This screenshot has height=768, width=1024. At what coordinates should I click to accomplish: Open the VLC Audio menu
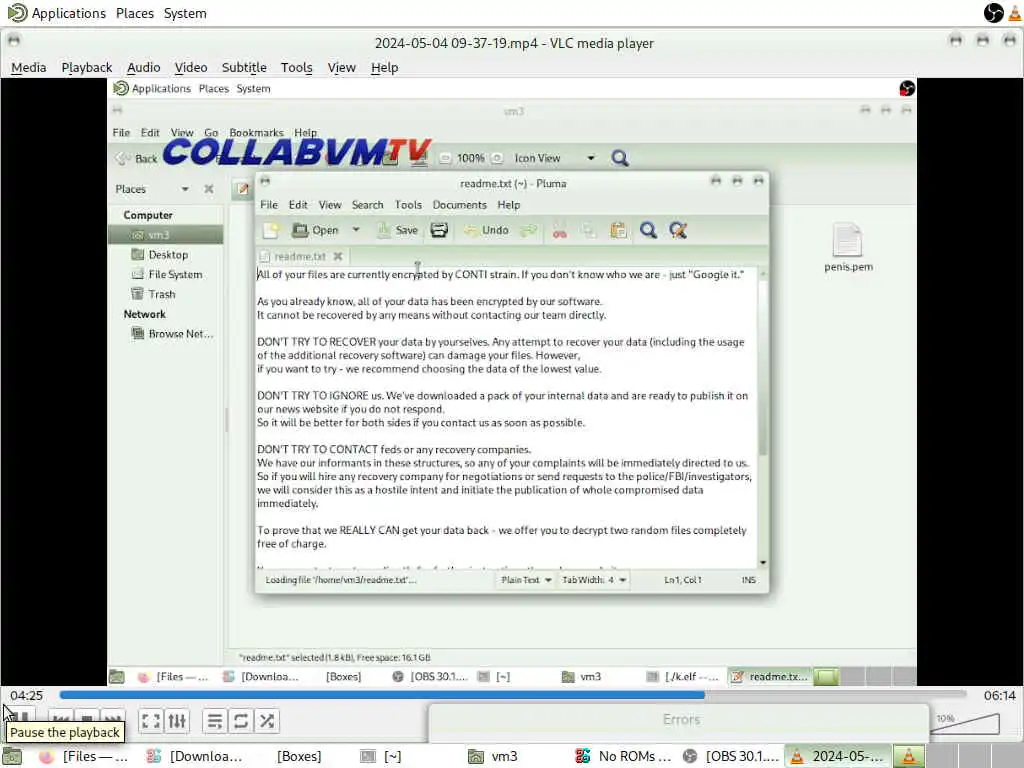point(144,67)
